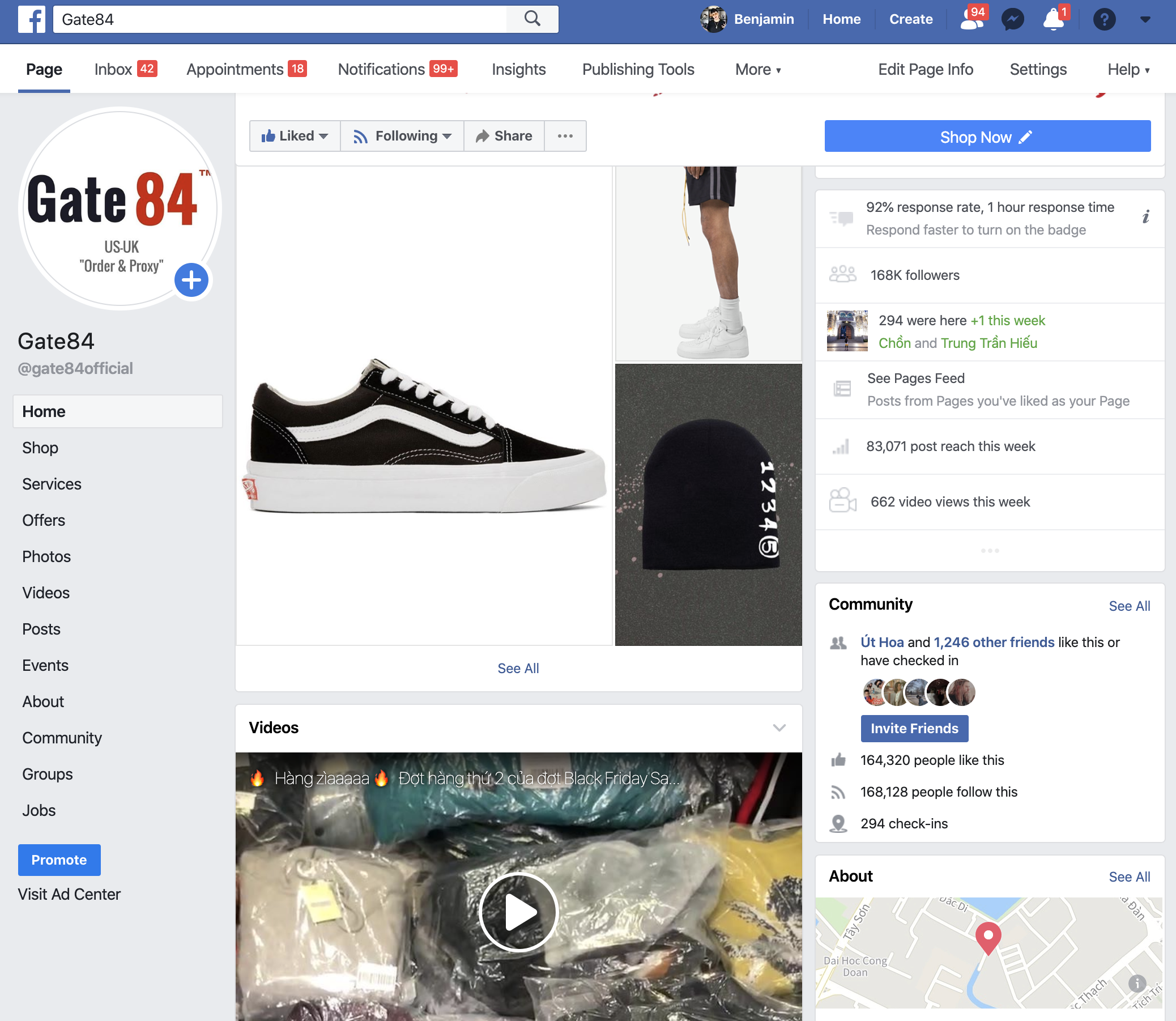Click the help question mark icon
The image size is (1176, 1021).
1103,19
